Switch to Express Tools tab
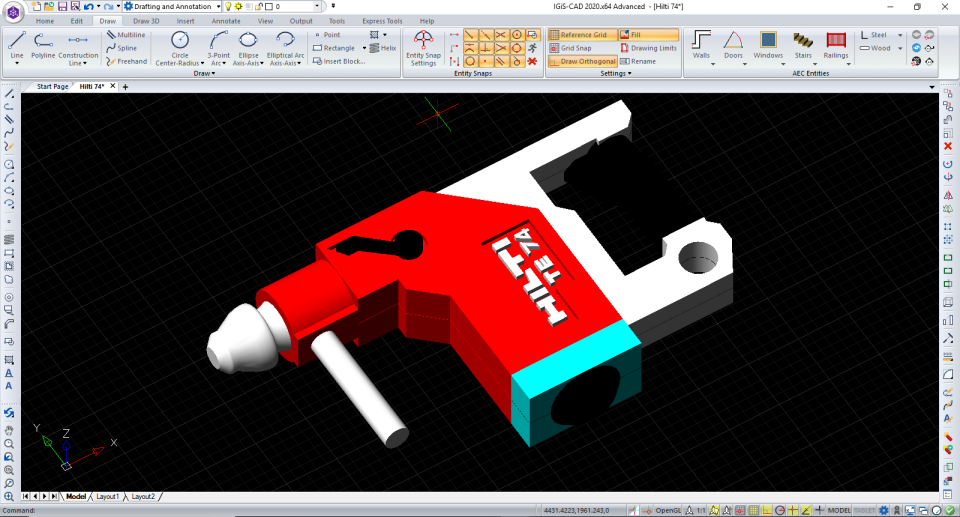The height and width of the screenshot is (517, 960). 382,21
